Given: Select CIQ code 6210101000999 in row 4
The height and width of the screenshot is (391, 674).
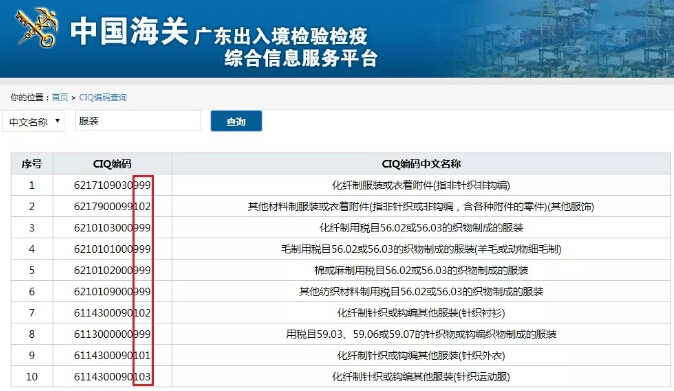Looking at the screenshot, I should click(112, 249).
